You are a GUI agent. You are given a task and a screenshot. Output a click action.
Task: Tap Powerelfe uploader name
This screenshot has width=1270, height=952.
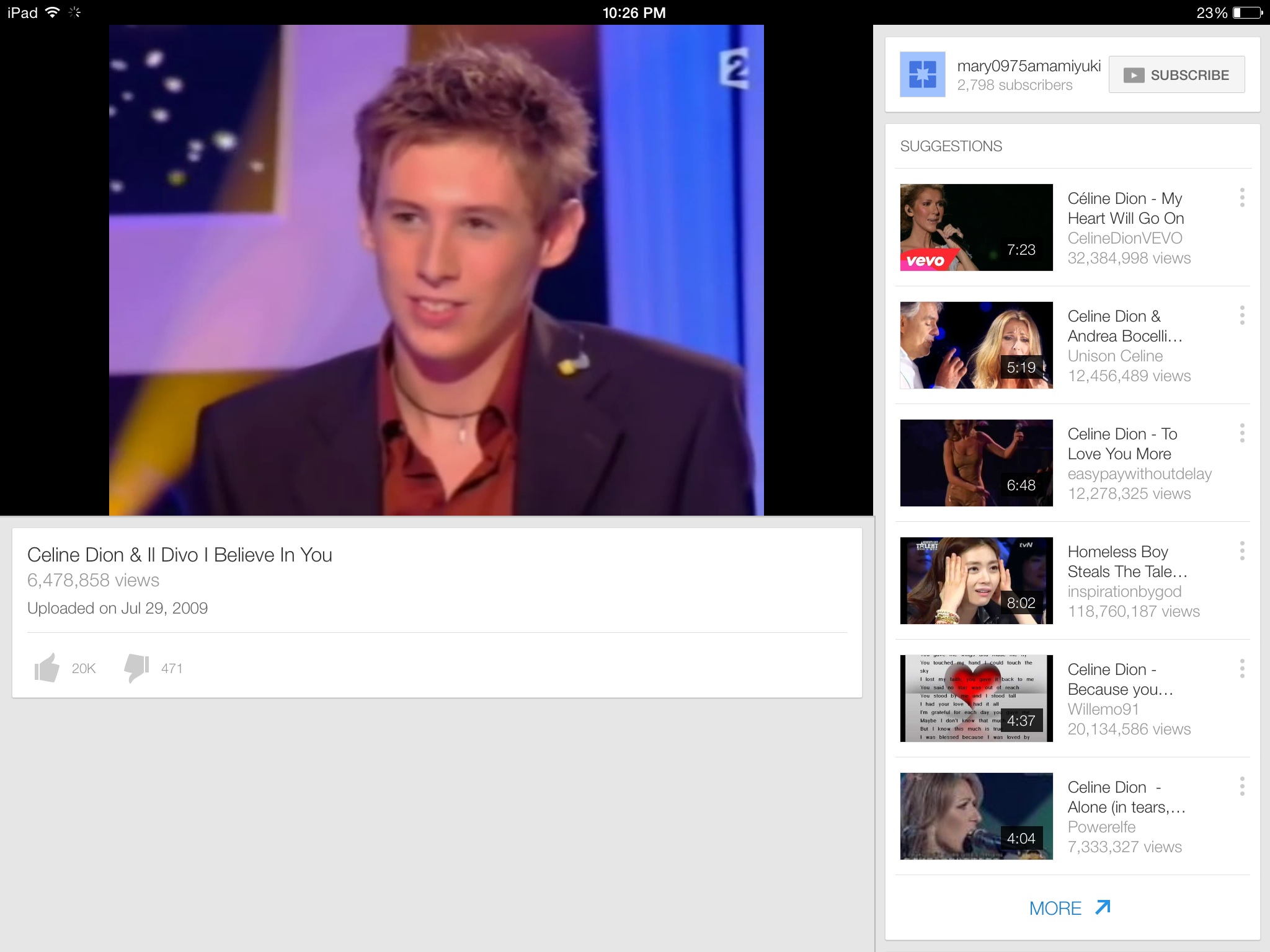(x=1101, y=827)
